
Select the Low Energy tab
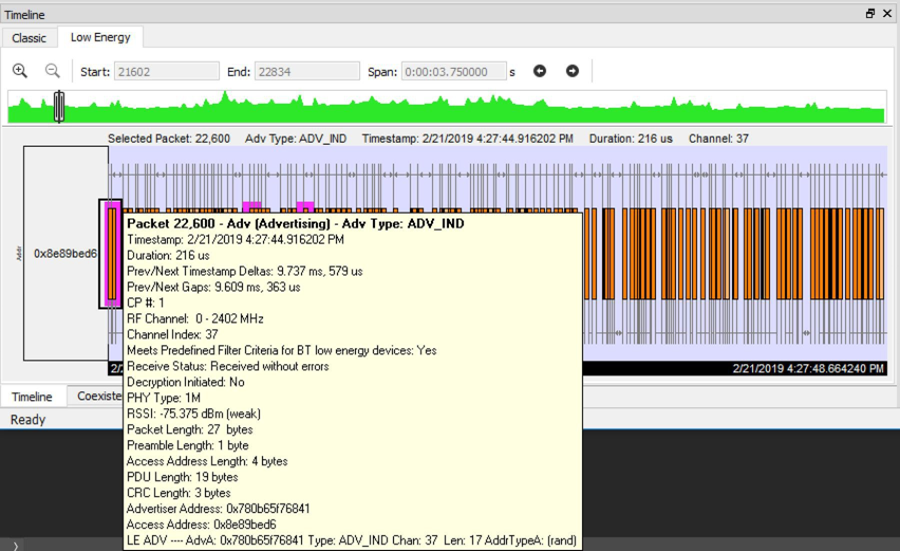point(100,37)
